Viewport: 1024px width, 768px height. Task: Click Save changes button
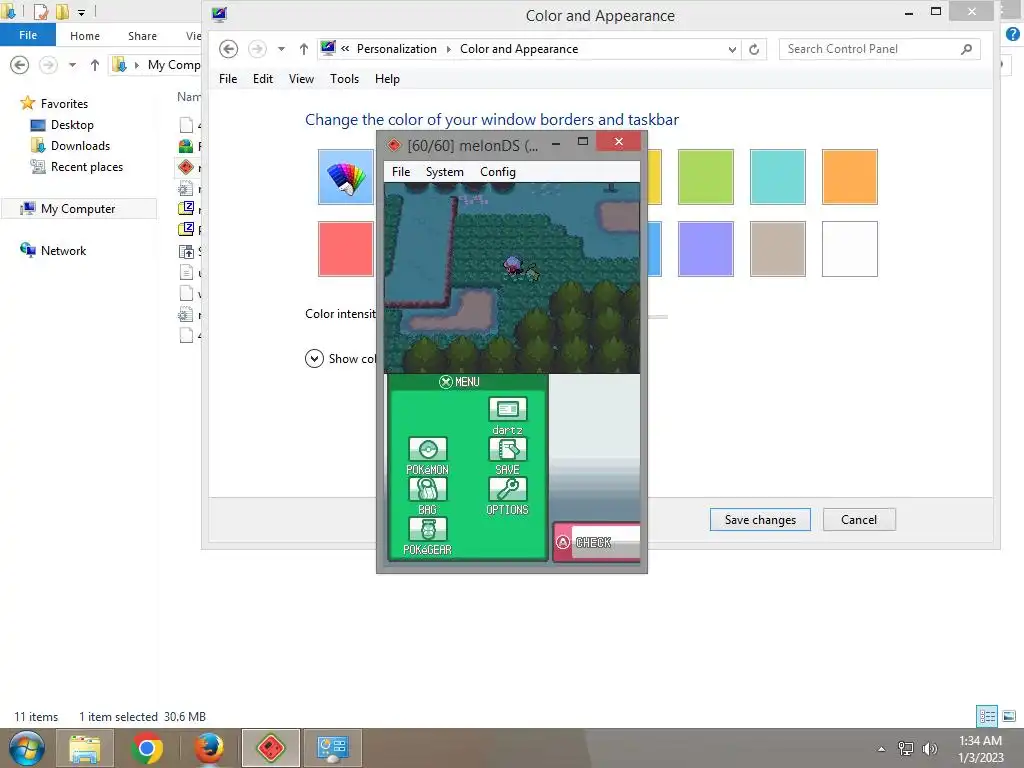click(760, 520)
